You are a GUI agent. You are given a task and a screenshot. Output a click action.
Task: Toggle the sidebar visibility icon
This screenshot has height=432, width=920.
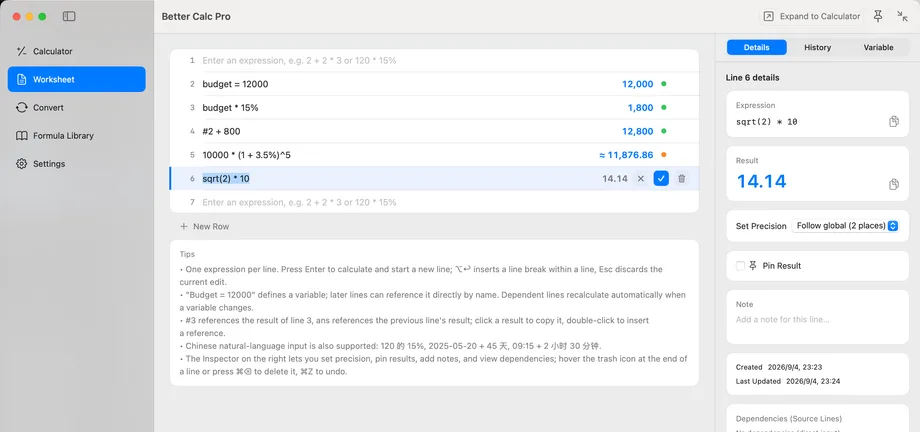pyautogui.click(x=69, y=16)
